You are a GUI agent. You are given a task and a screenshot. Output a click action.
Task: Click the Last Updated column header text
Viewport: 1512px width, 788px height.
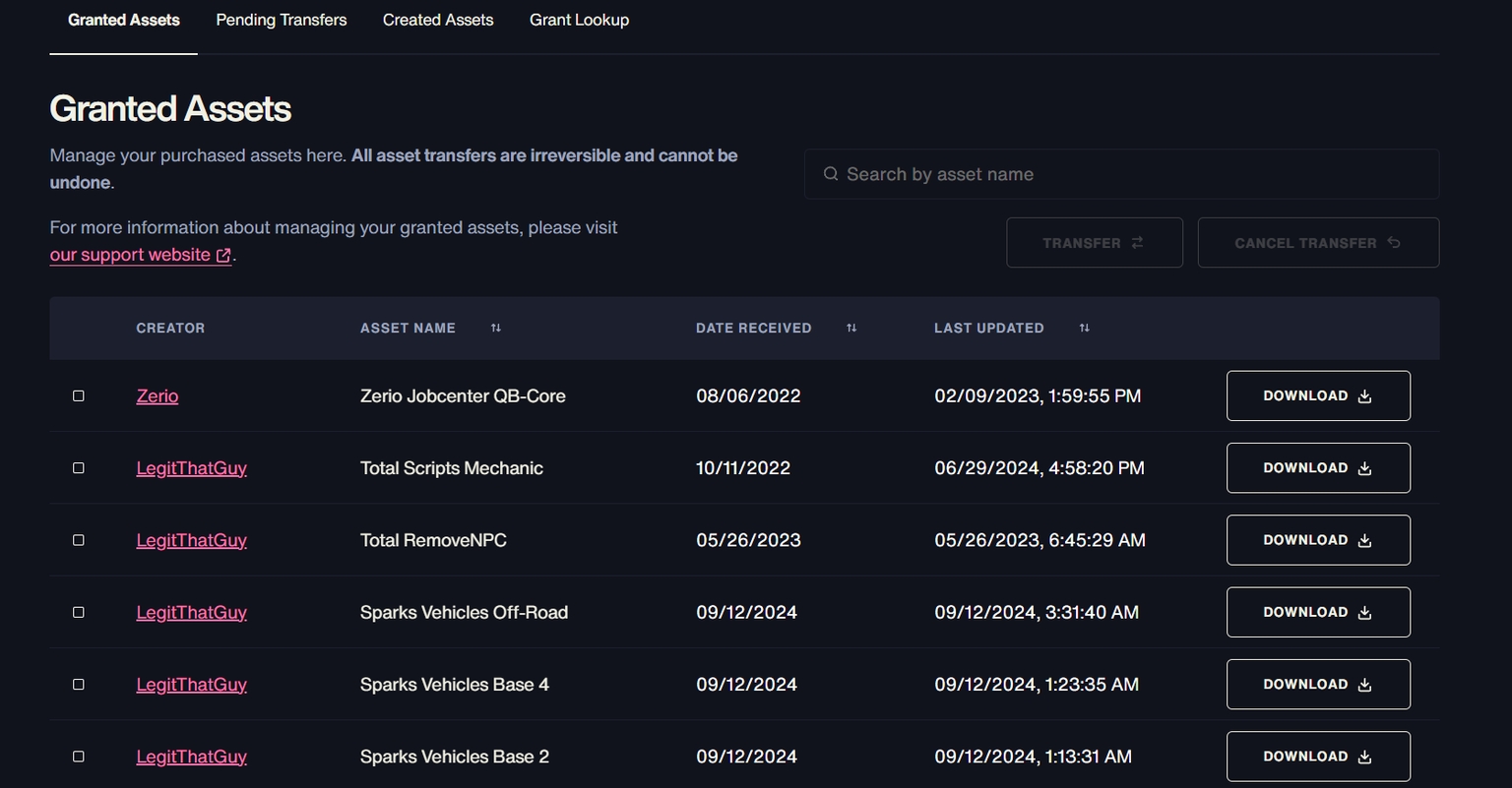[989, 328]
